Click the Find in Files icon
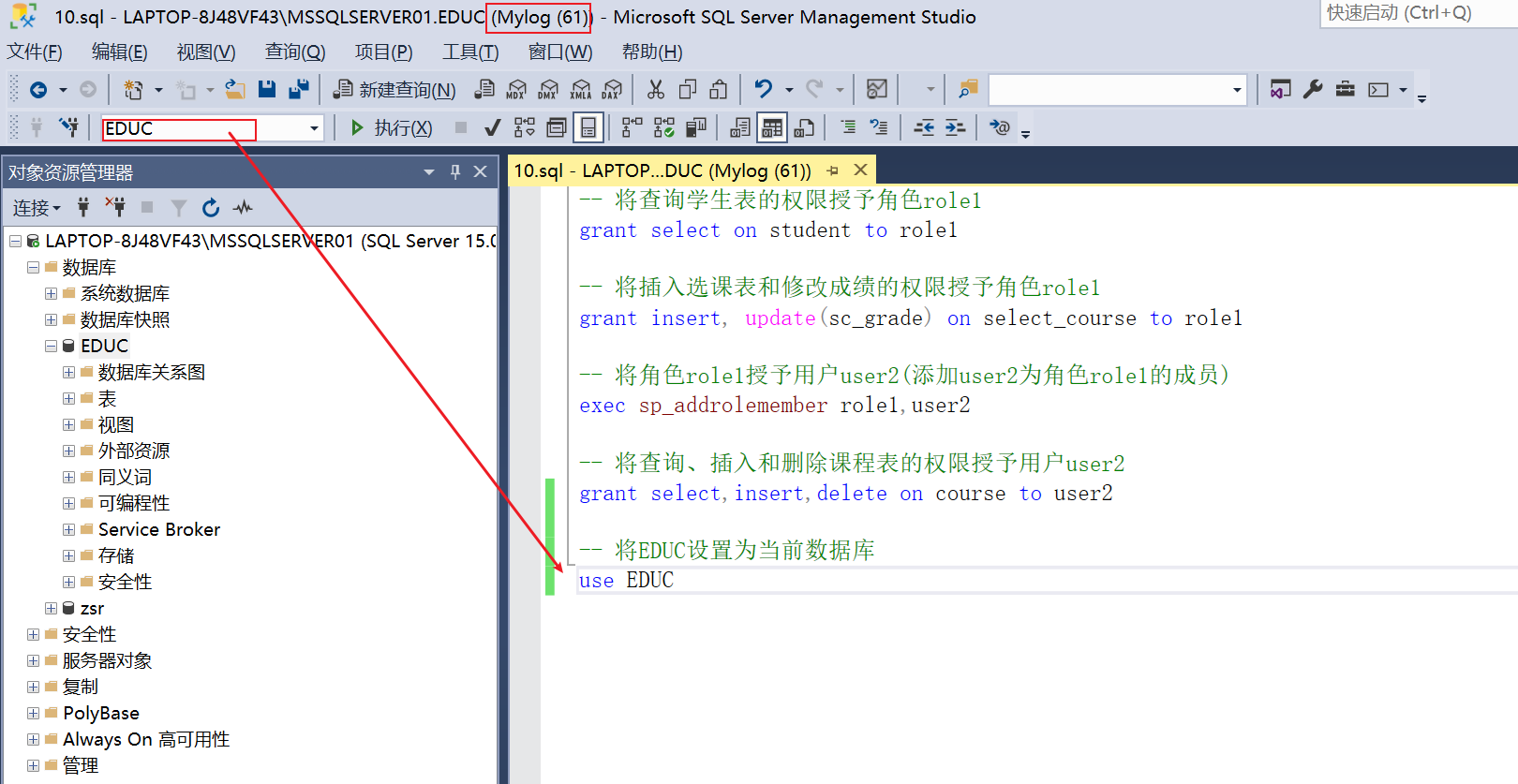 click(x=968, y=90)
